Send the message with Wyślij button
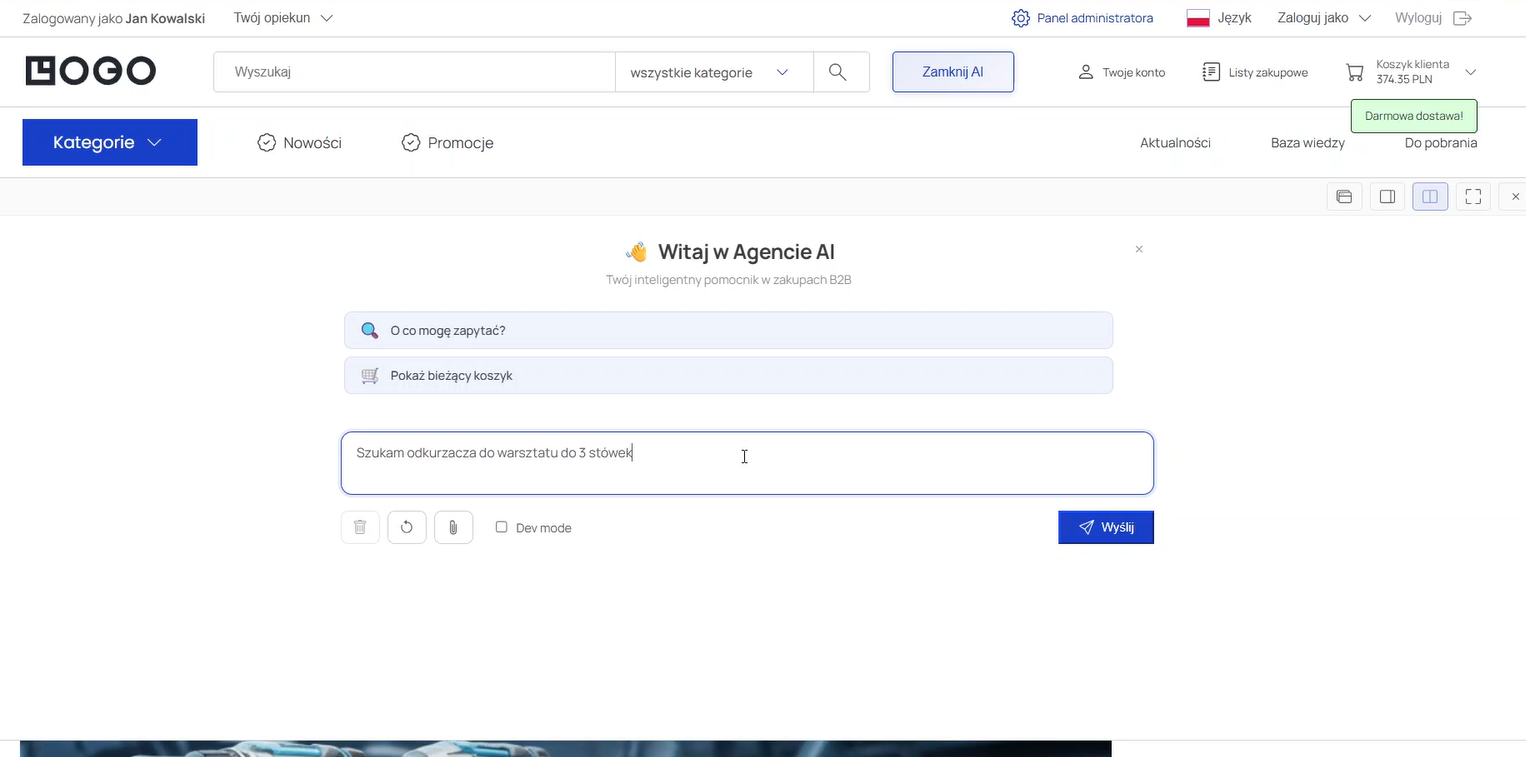Screen dimensions: 1526x757 click(1105, 527)
